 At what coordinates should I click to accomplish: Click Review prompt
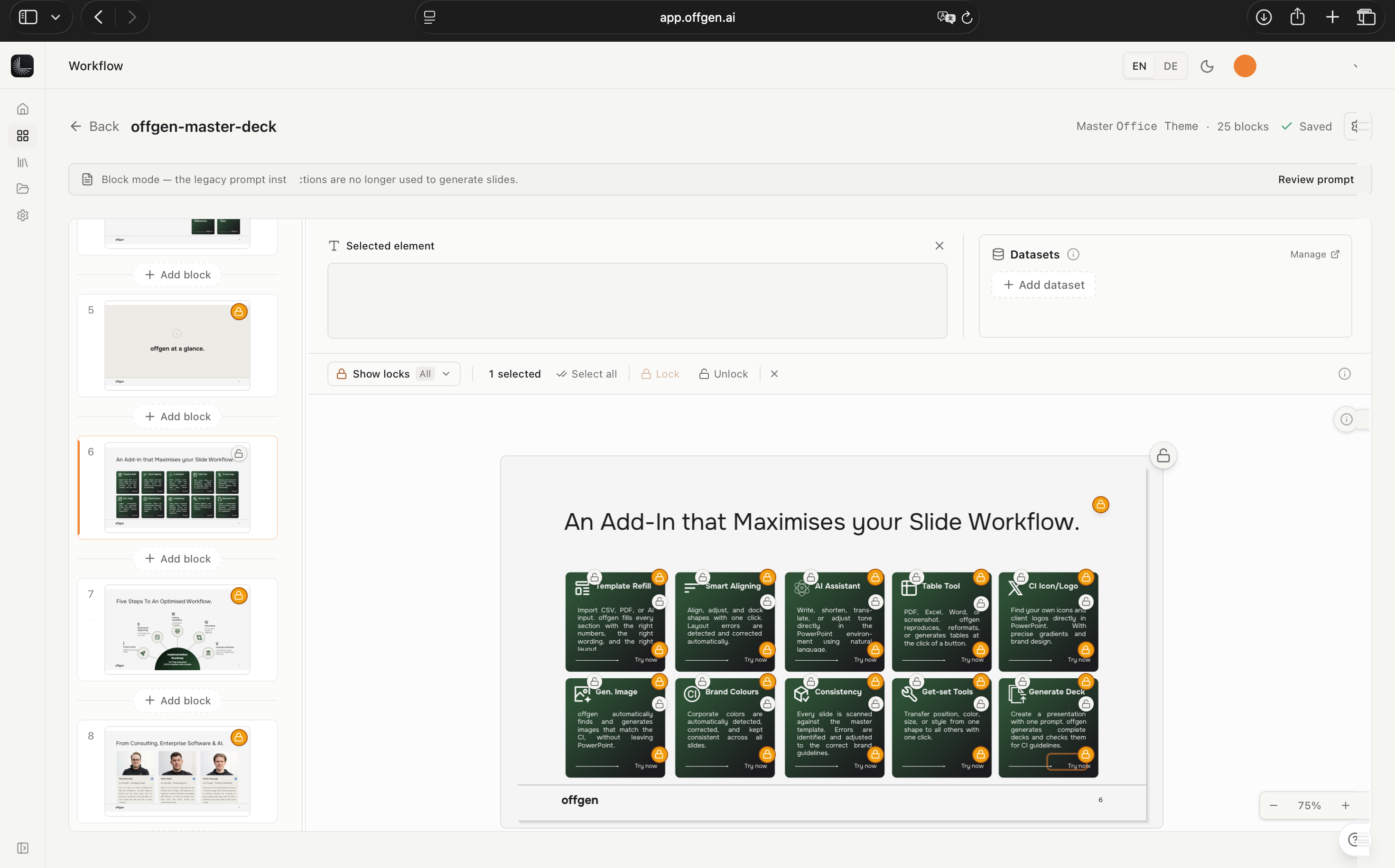[1316, 180]
